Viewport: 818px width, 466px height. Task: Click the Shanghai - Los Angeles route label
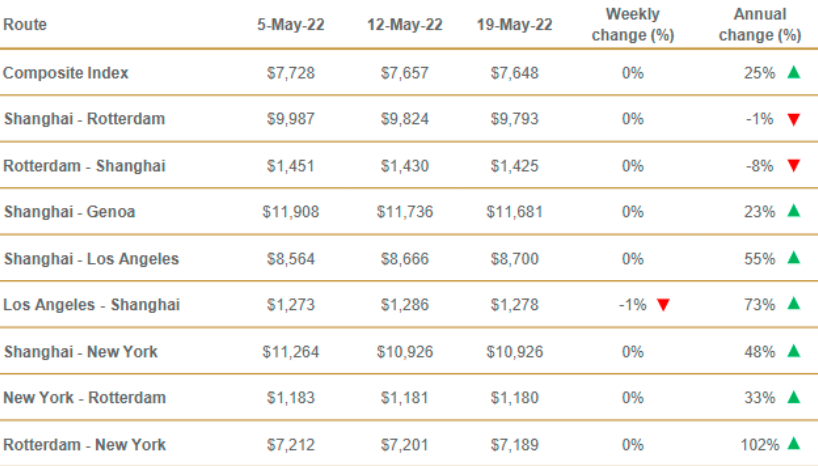(92, 259)
